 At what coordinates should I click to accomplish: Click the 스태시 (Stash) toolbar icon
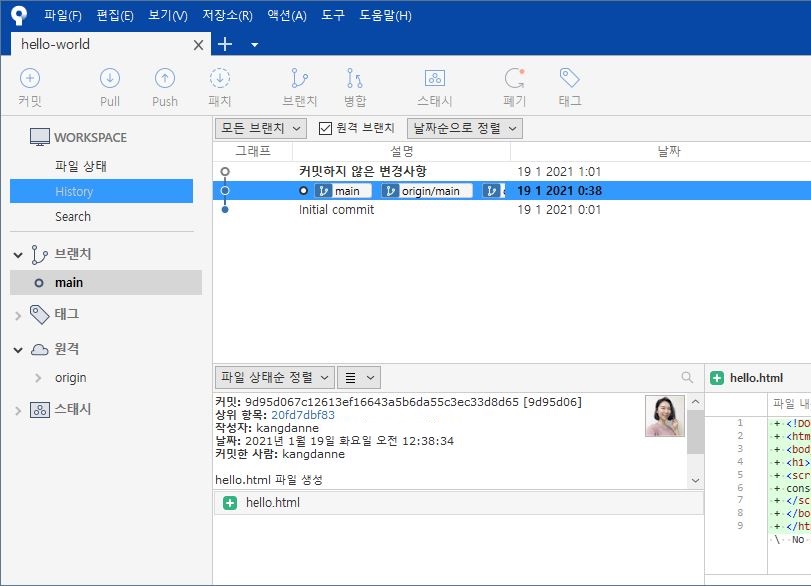[434, 78]
